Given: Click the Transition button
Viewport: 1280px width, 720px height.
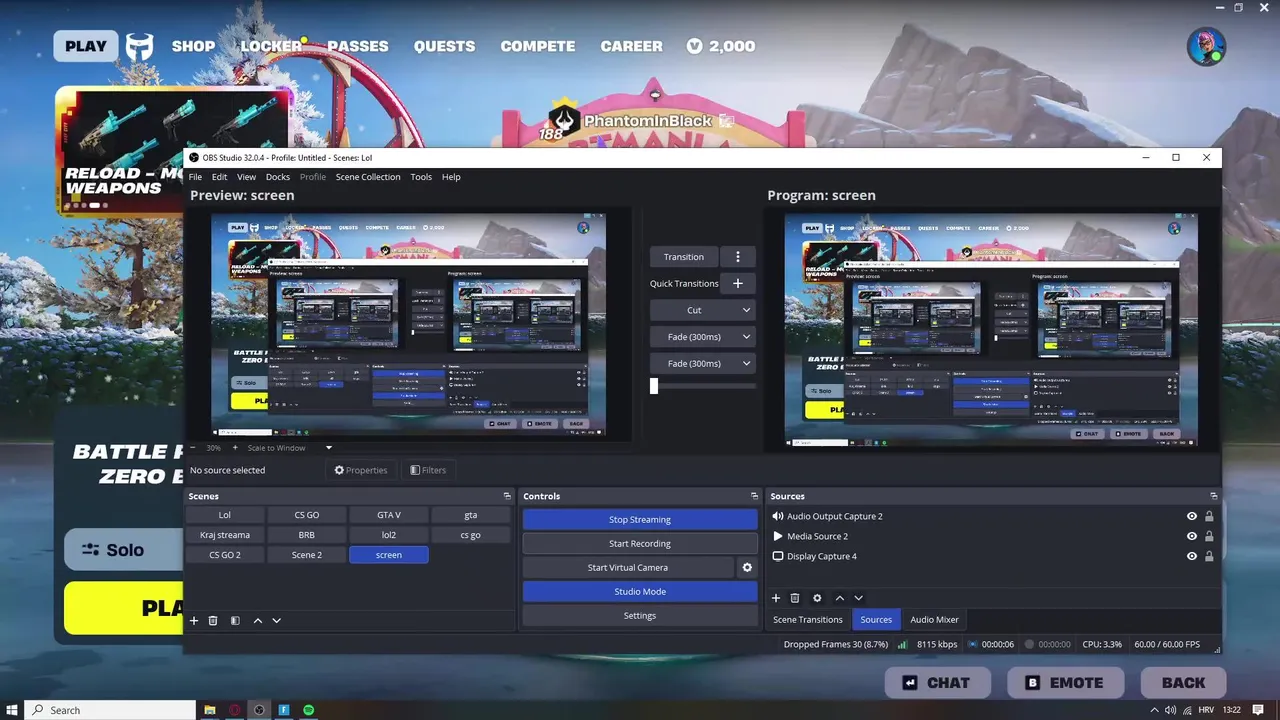Looking at the screenshot, I should pyautogui.click(x=684, y=257).
